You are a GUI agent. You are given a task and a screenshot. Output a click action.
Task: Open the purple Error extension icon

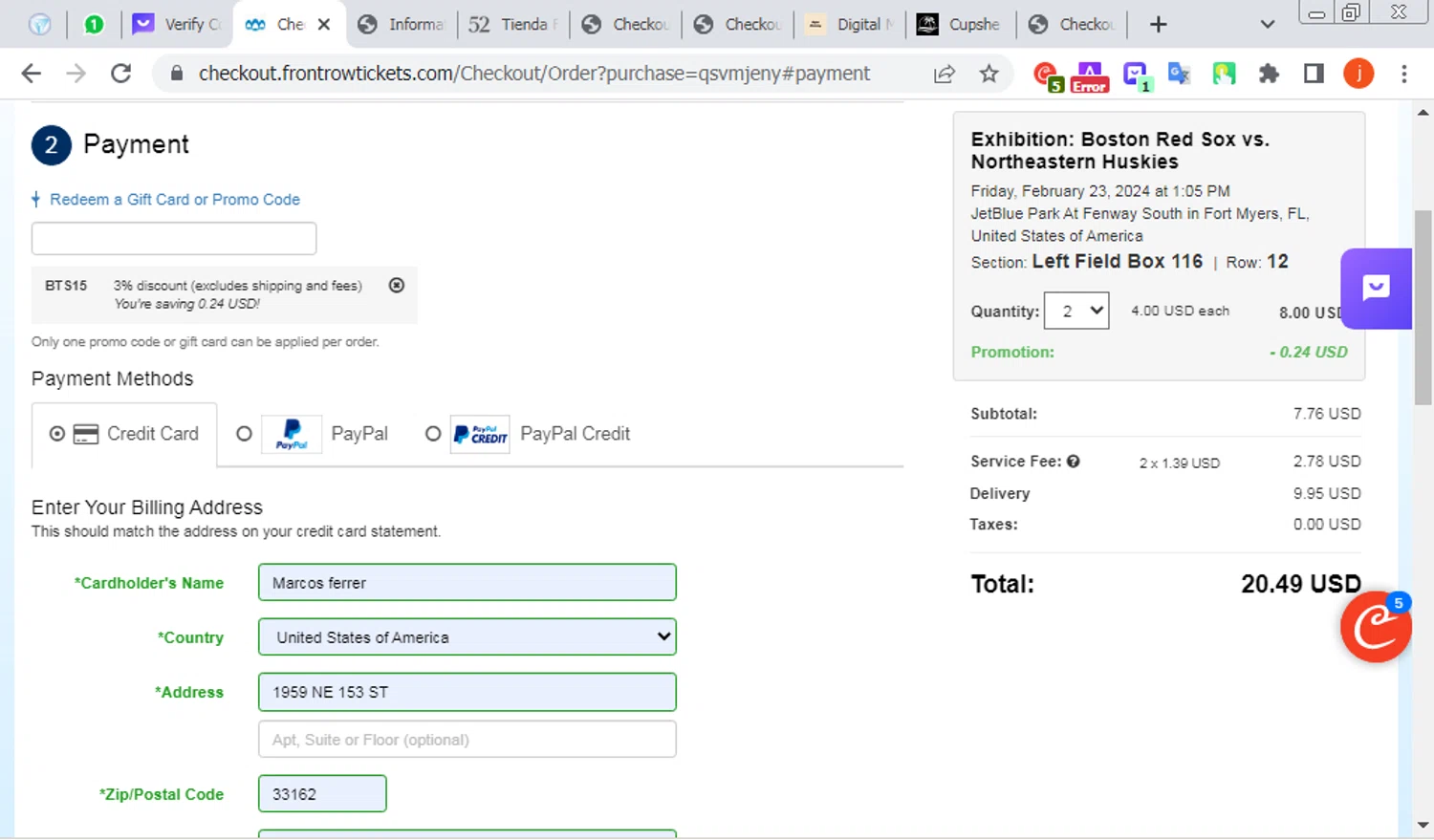pos(1089,75)
